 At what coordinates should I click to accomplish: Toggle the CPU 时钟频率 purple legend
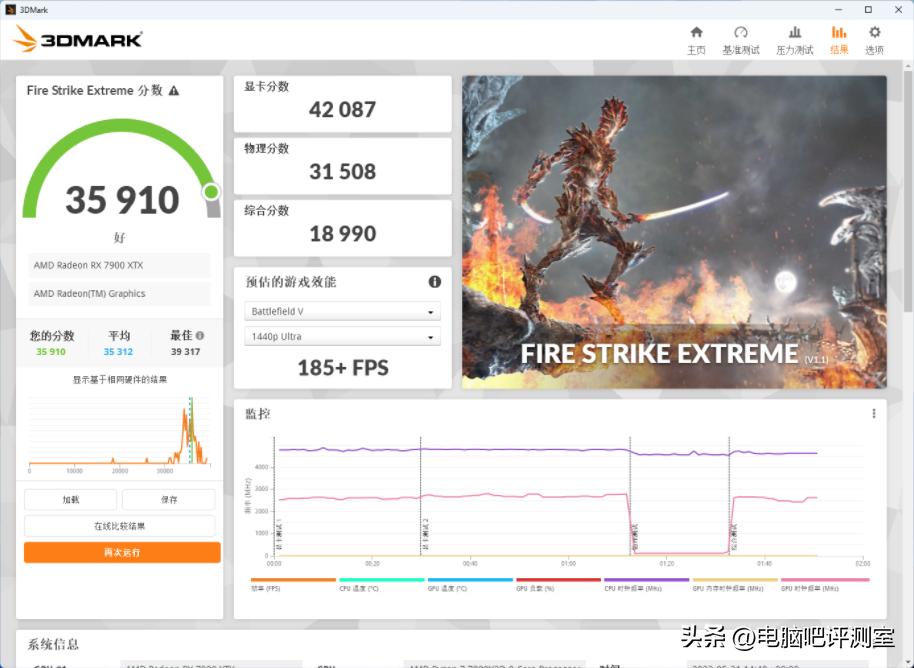click(x=646, y=584)
